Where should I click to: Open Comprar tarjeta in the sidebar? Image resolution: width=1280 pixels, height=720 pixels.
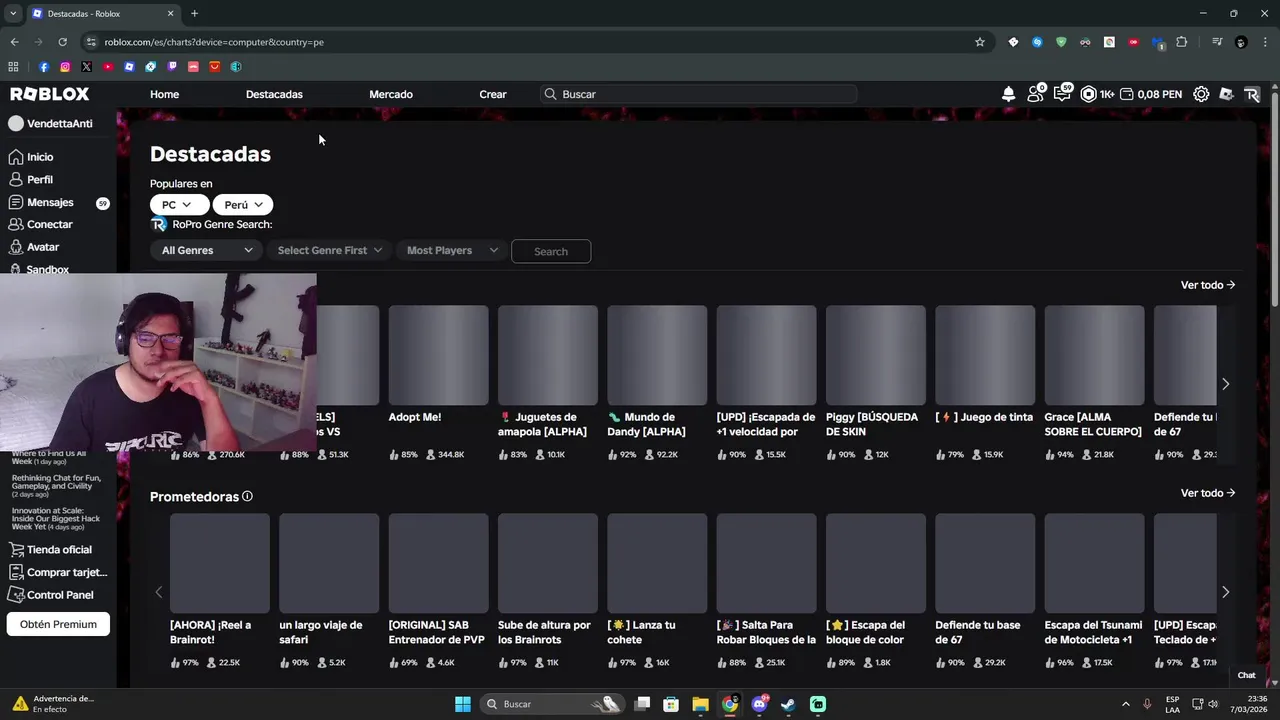(58, 572)
